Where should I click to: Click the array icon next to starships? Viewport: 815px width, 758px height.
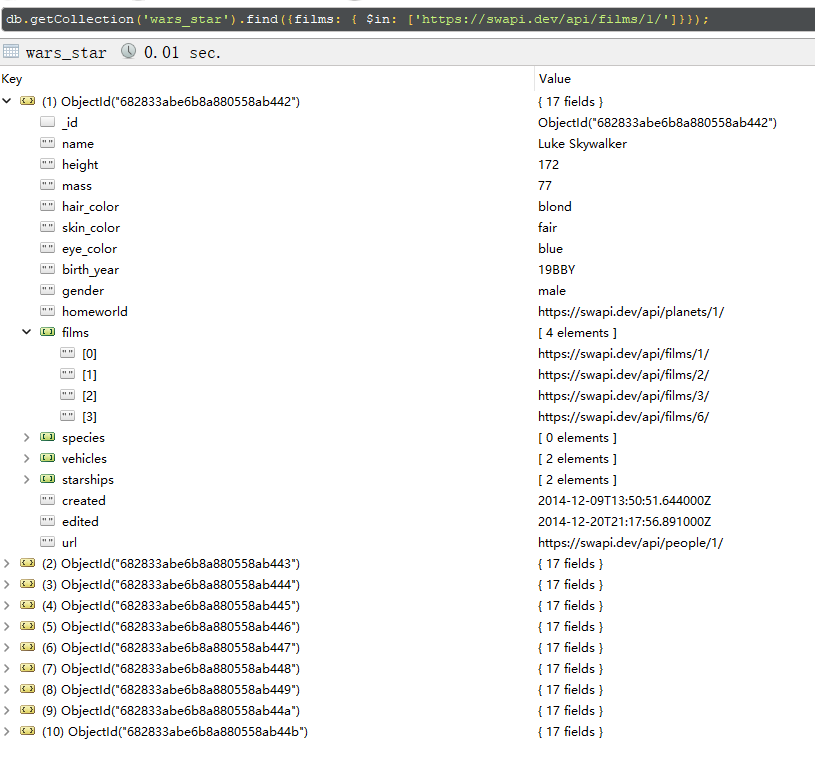(47, 479)
